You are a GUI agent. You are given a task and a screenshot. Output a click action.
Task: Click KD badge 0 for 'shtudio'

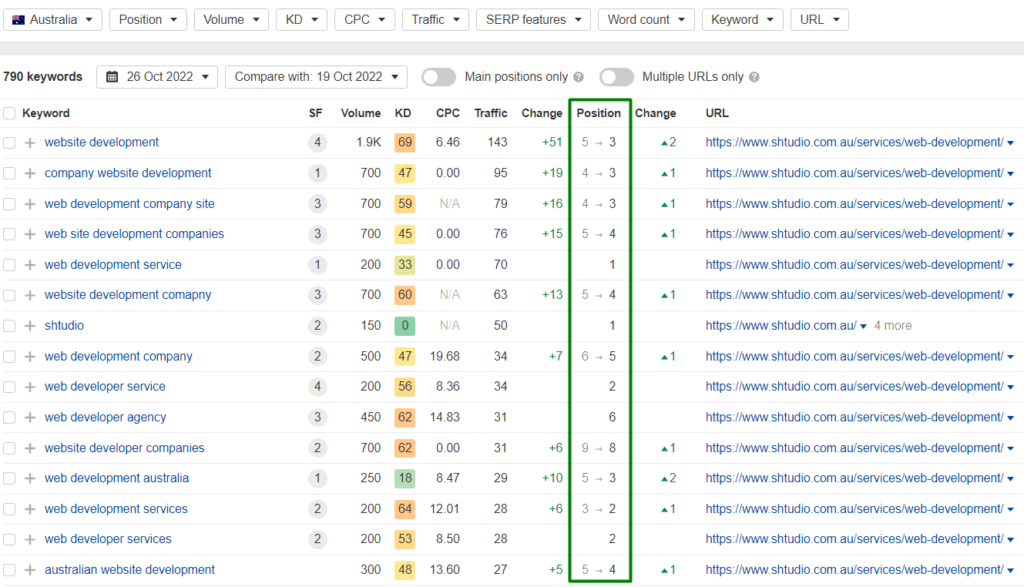(405, 325)
